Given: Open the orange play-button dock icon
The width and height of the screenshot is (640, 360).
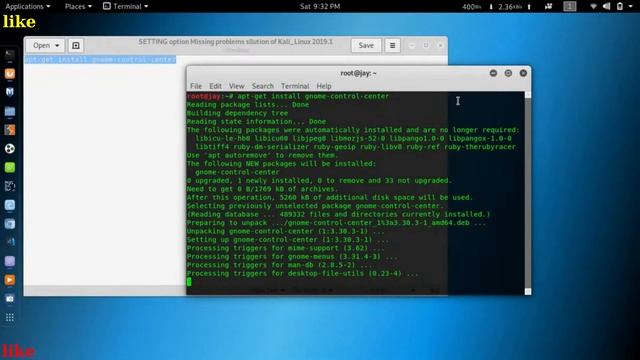Looking at the screenshot, I should (x=10, y=280).
